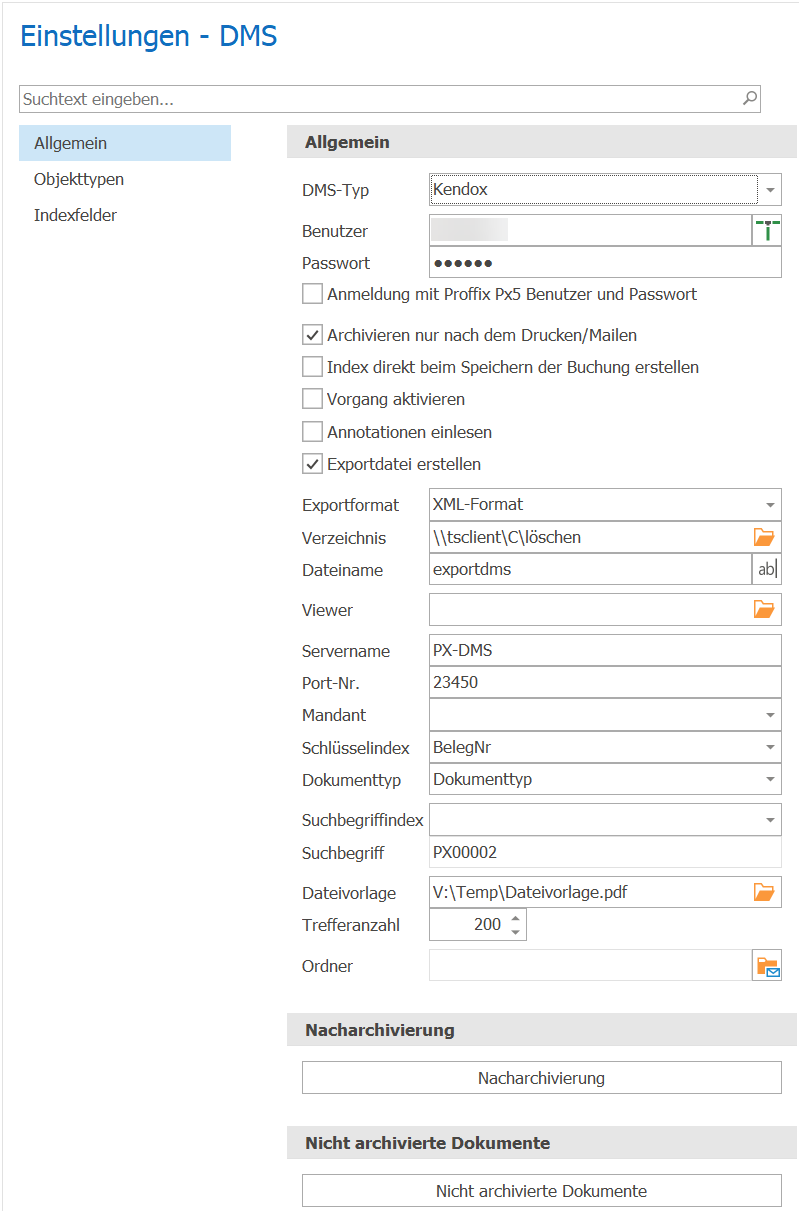Toggle Exportdatei erstellen checkbox

313,464
